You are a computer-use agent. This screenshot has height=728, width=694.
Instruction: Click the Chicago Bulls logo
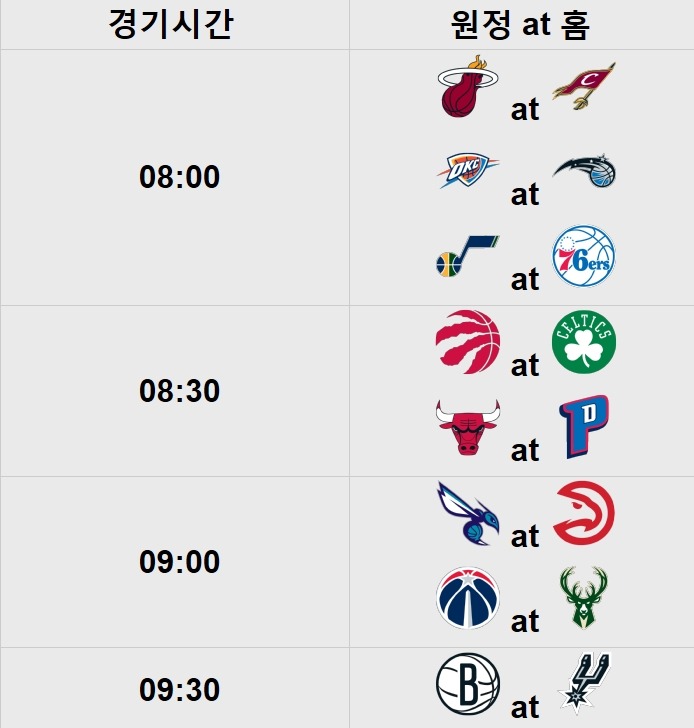467,428
